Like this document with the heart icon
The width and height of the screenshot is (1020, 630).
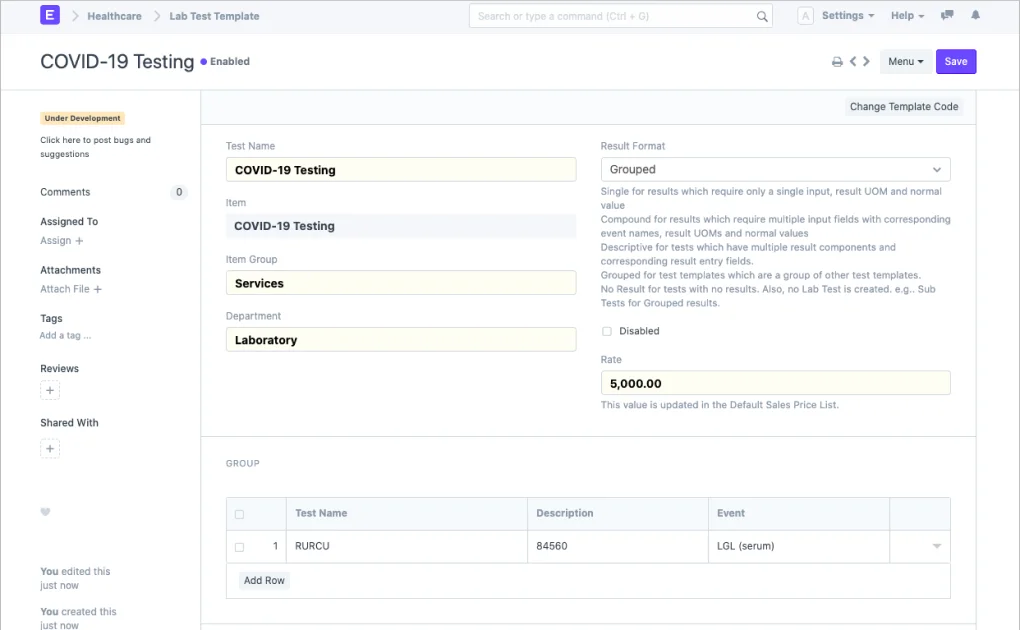coord(45,512)
